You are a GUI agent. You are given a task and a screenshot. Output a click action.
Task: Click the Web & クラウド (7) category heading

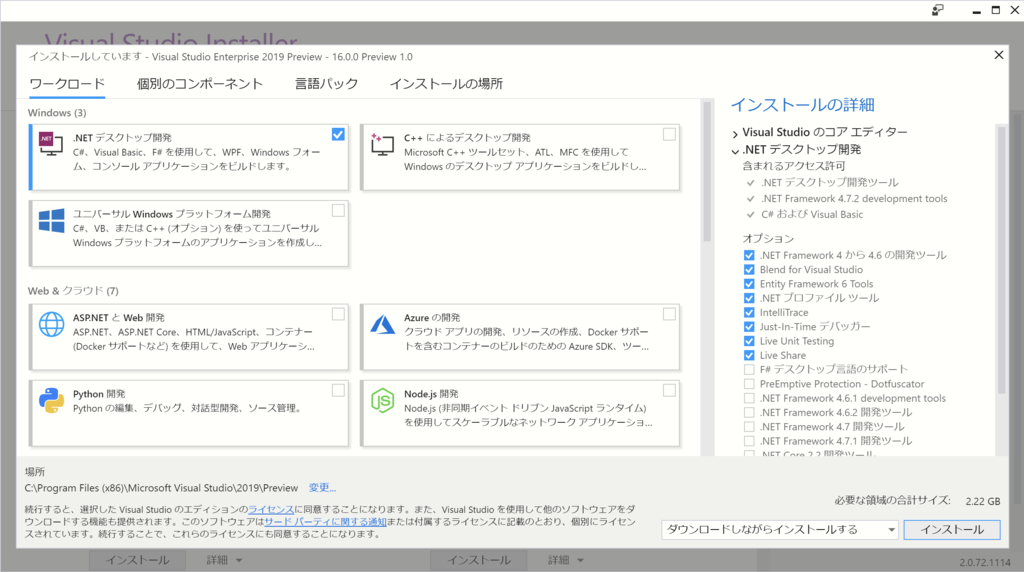pos(73,291)
